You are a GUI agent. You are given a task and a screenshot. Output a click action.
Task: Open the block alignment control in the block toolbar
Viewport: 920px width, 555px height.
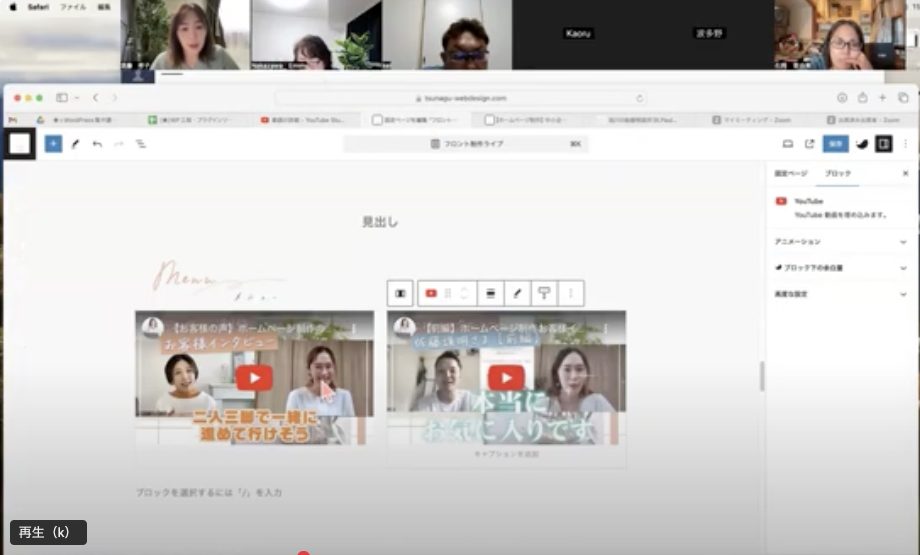click(x=491, y=293)
